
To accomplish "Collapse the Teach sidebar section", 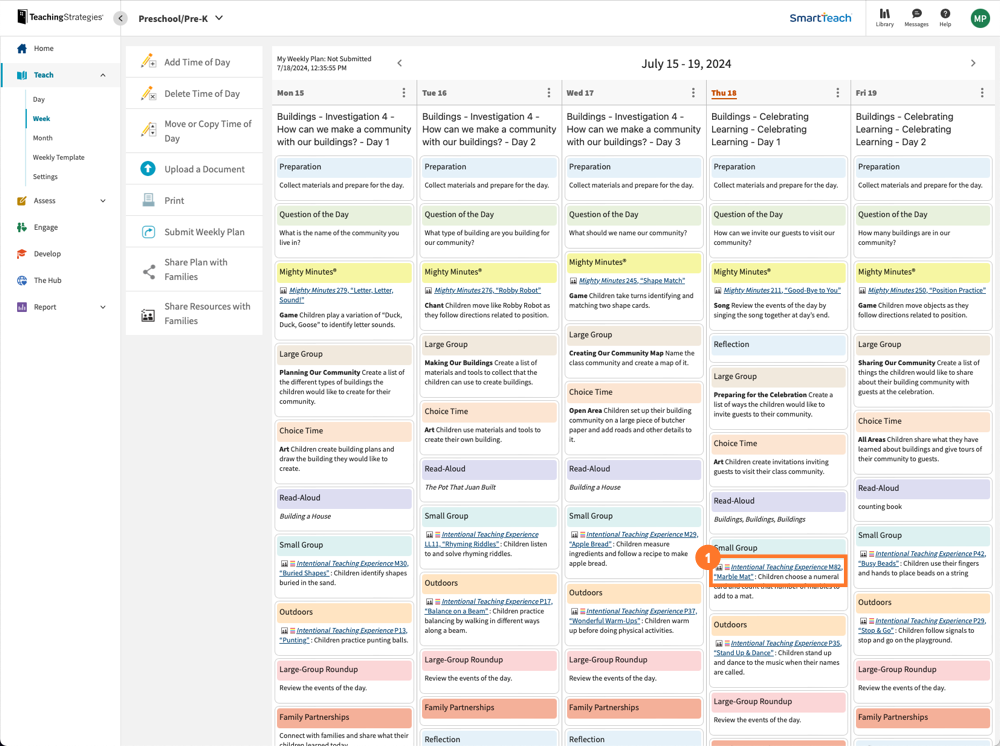I will click(102, 75).
